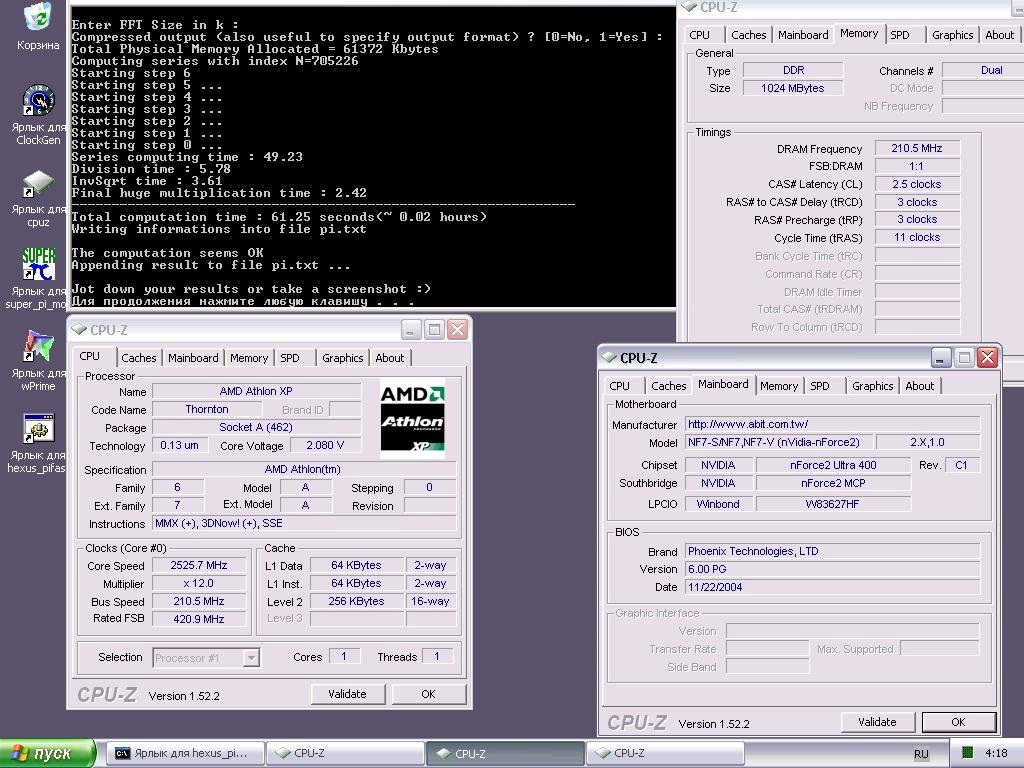Click the Multiplier x 12.0 value
This screenshot has height=768, width=1024.
point(199,583)
